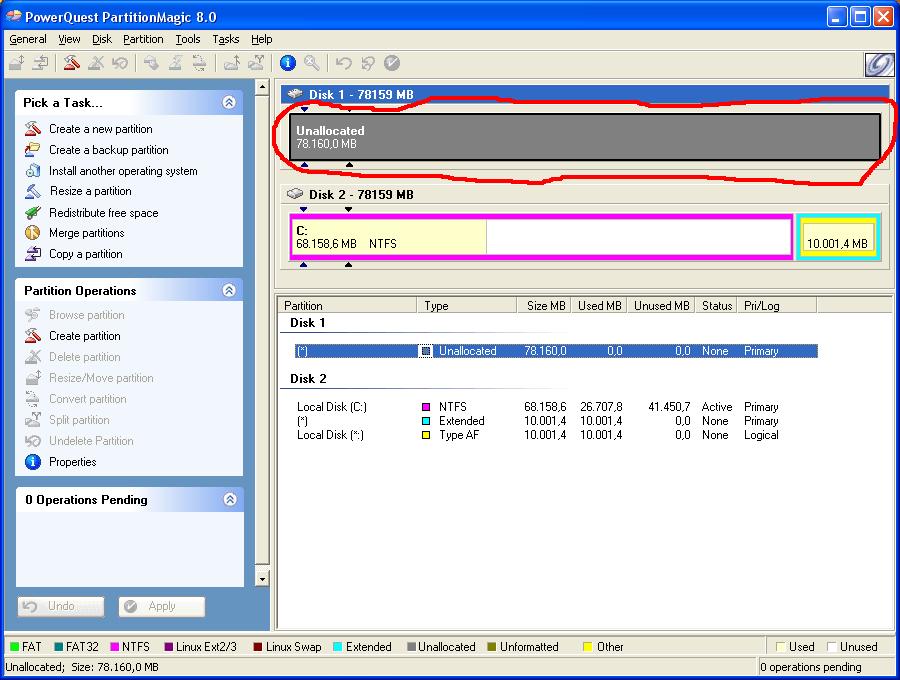Click Delete partition under Partition Operations

(x=84, y=356)
